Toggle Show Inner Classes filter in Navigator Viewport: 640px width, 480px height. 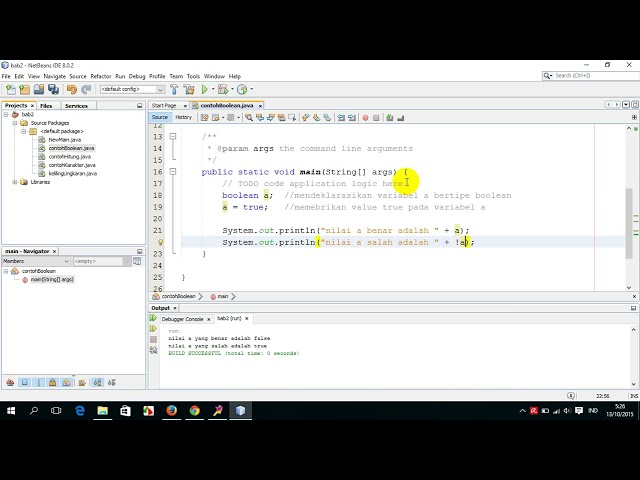tap(67, 382)
